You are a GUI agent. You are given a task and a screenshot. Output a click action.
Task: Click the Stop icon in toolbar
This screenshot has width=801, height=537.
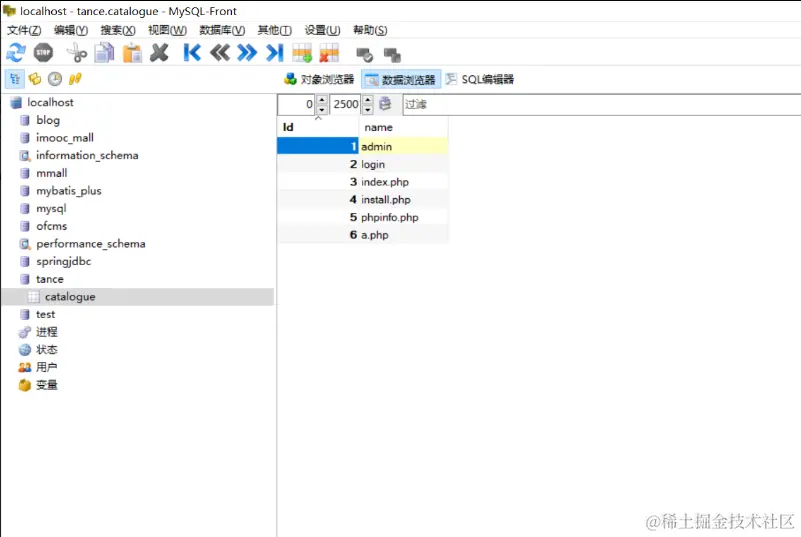coord(43,53)
